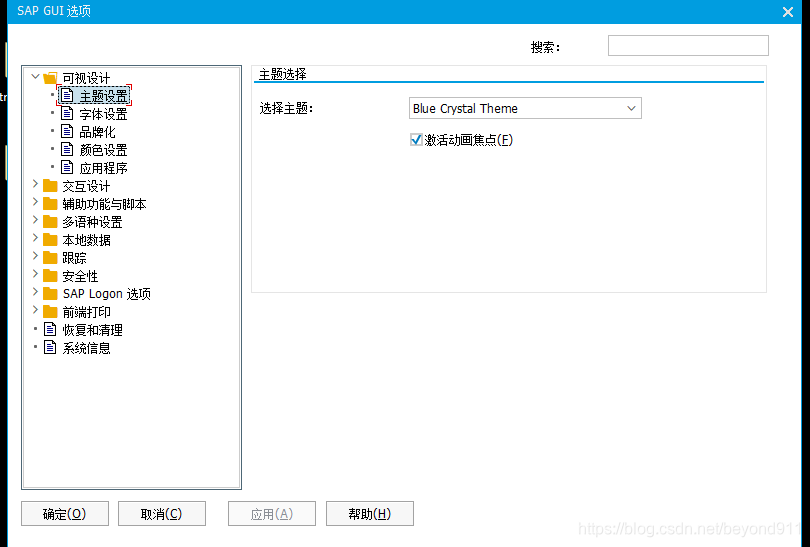810x547 pixels.
Task: Expand the SAP Logon 选项 tree node
Action: (35, 292)
